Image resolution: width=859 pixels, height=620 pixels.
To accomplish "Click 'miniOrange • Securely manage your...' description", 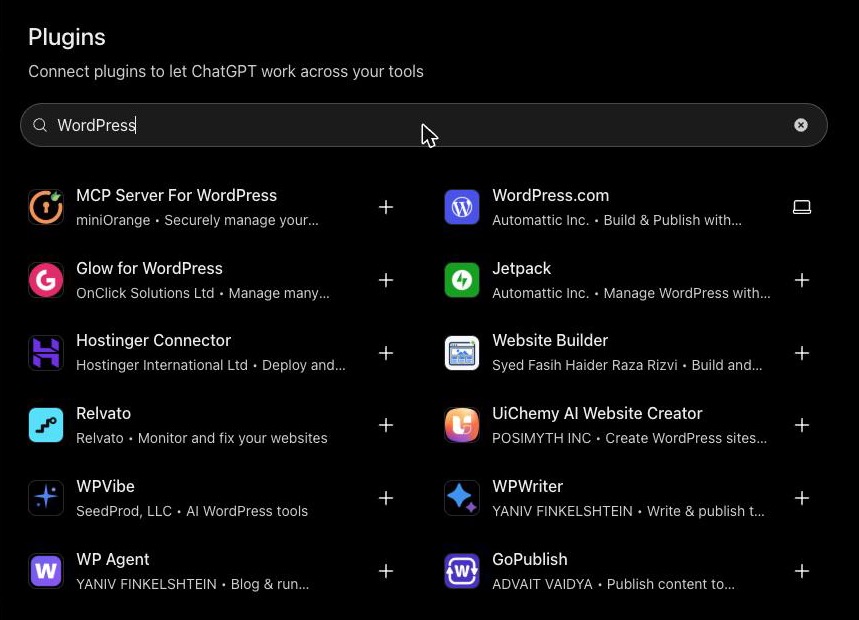I will coord(197,220).
